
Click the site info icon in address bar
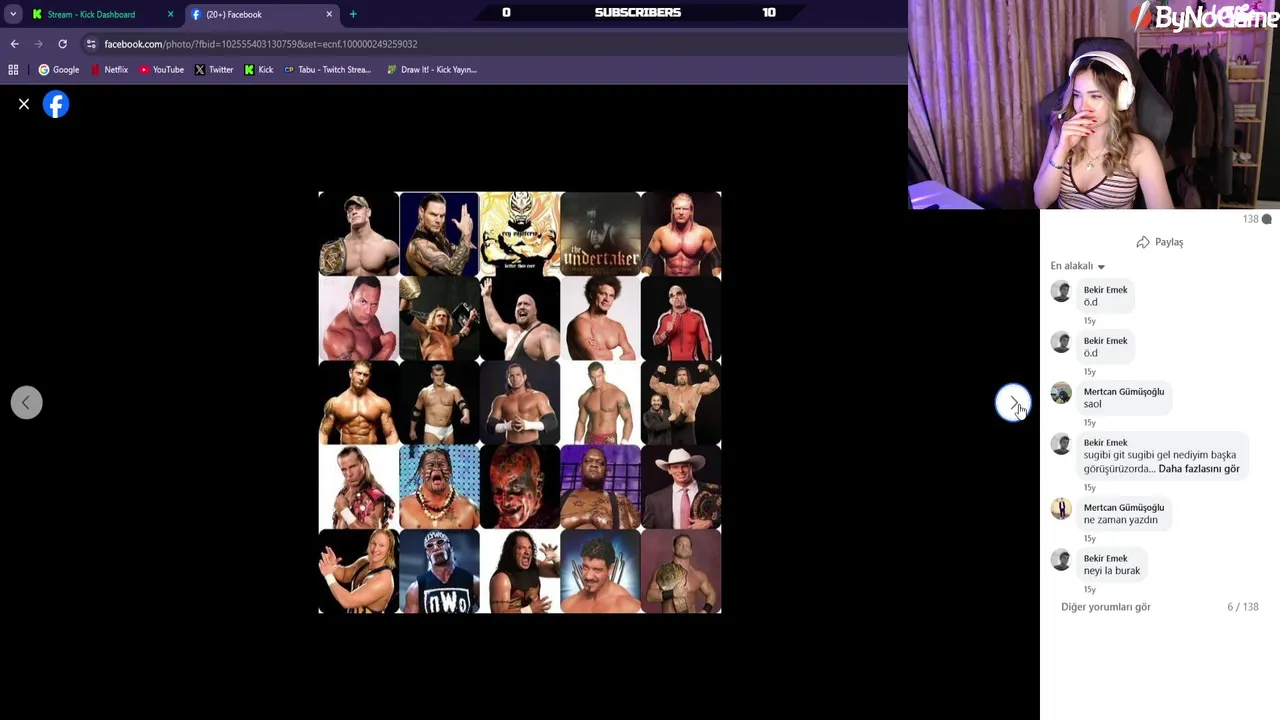click(91, 44)
